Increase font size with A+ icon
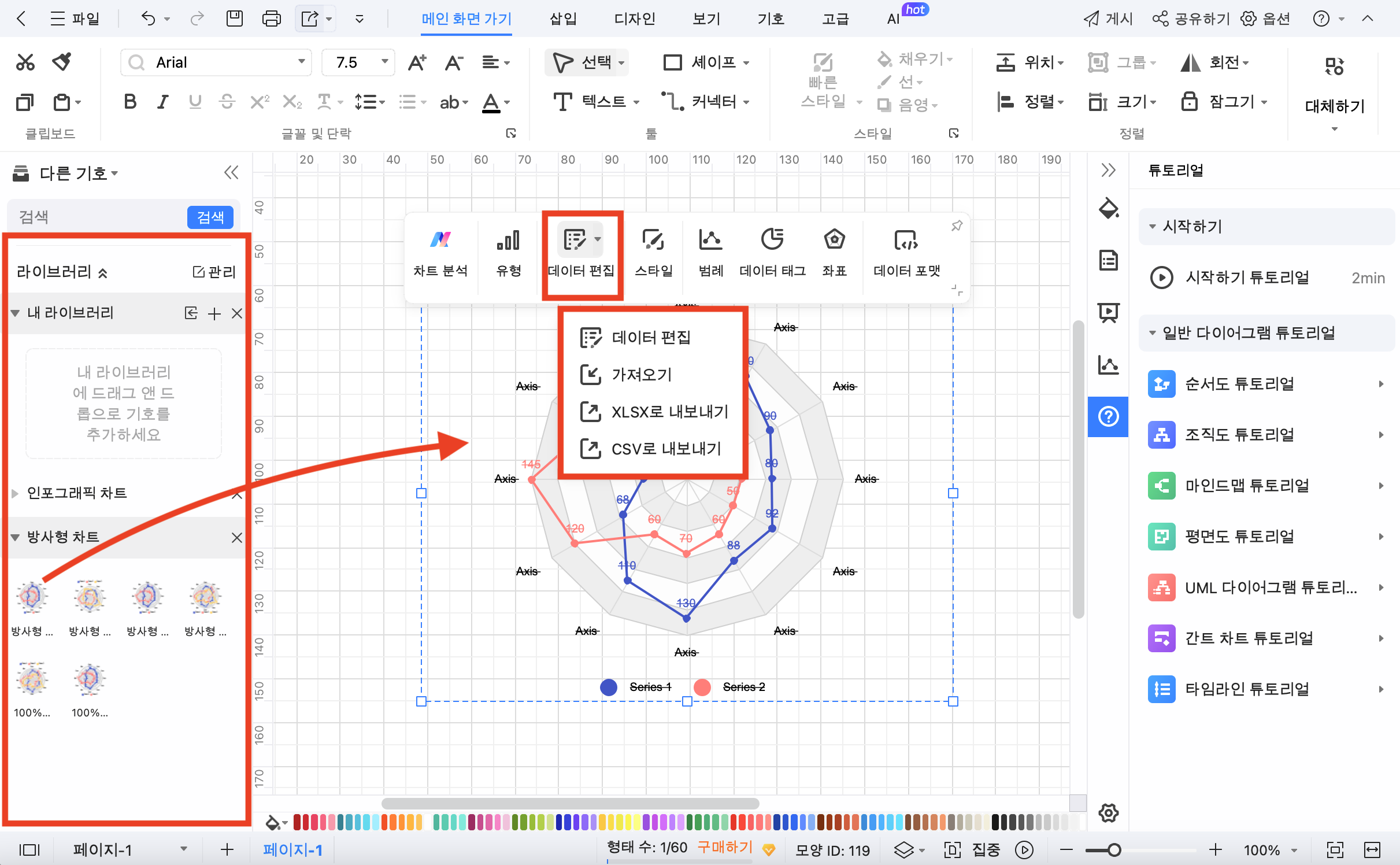The height and width of the screenshot is (865, 1400). 417,62
